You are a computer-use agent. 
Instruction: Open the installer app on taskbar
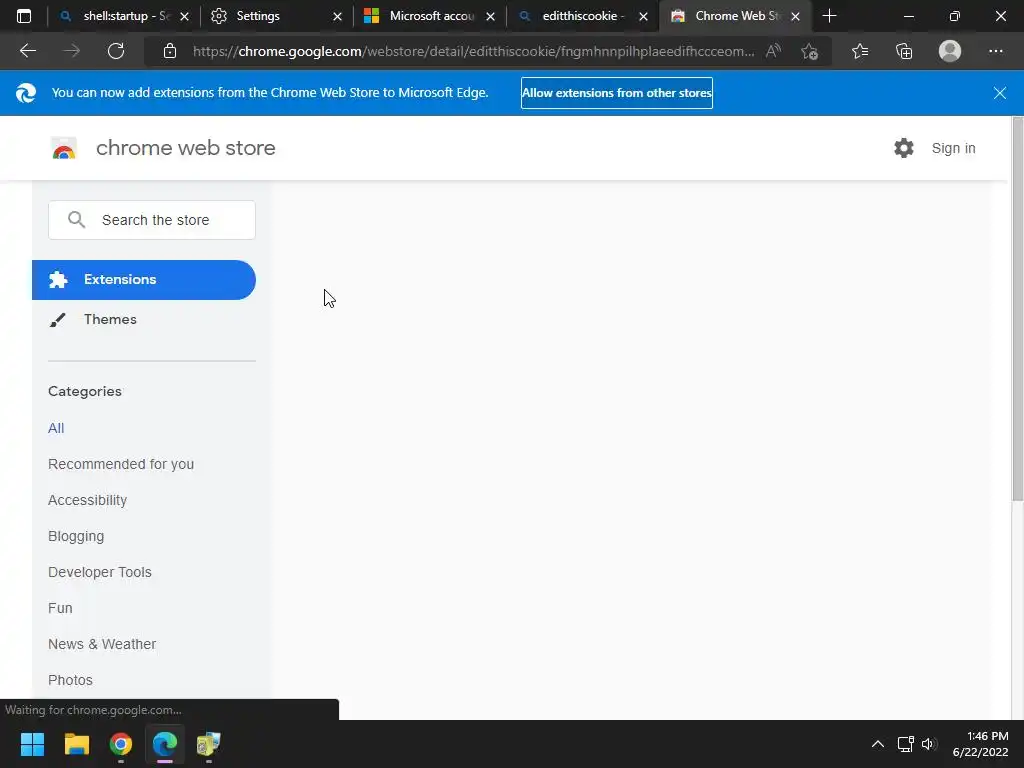pyautogui.click(x=209, y=744)
